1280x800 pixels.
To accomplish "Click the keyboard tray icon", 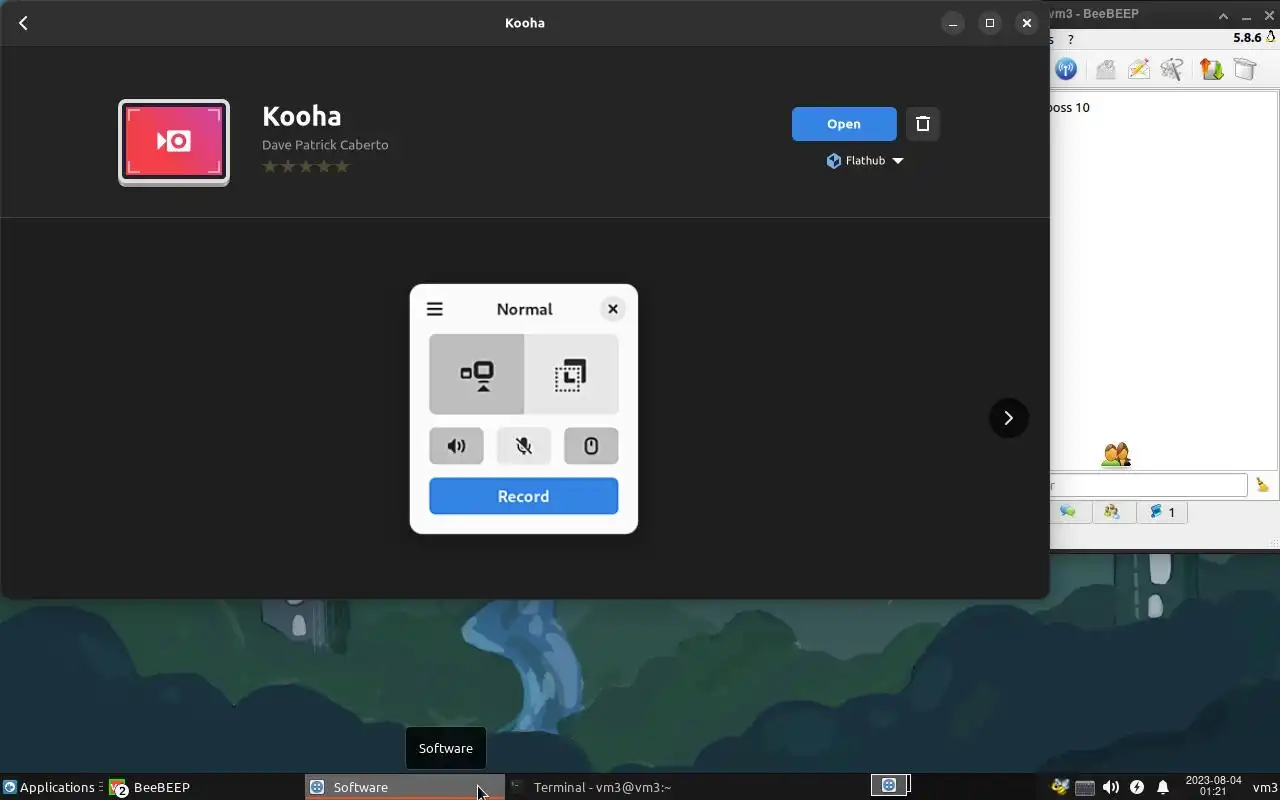I will (x=1085, y=787).
